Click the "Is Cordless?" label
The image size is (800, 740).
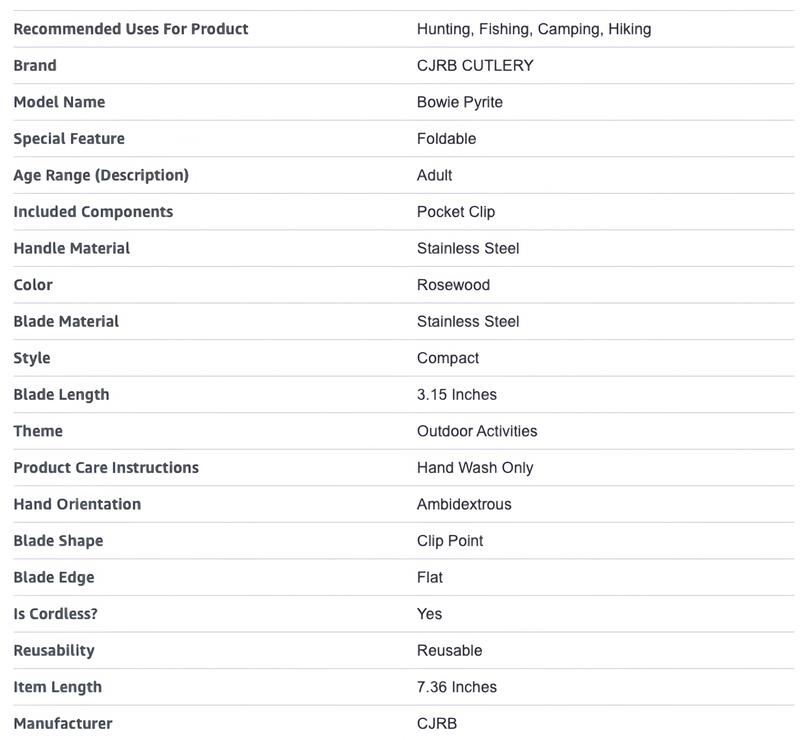click(57, 614)
